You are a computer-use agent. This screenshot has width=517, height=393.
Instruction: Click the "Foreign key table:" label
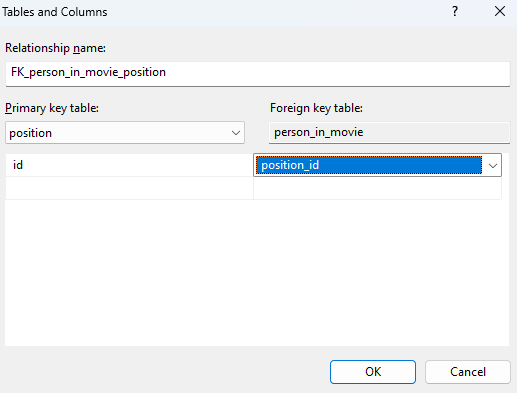click(316, 108)
